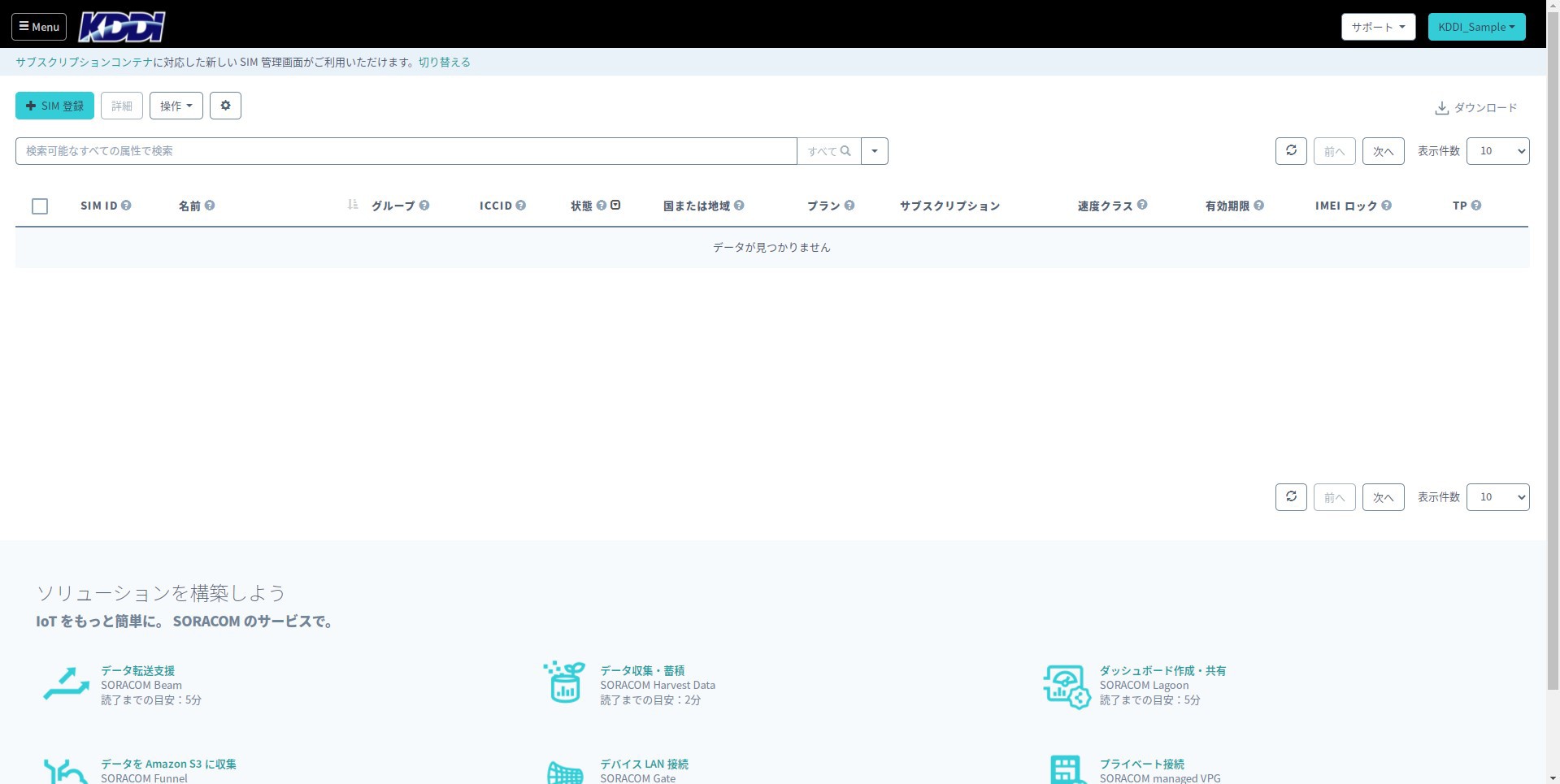The image size is (1560, 784).
Task: Click the SIM ID help icon
Action: tap(126, 206)
